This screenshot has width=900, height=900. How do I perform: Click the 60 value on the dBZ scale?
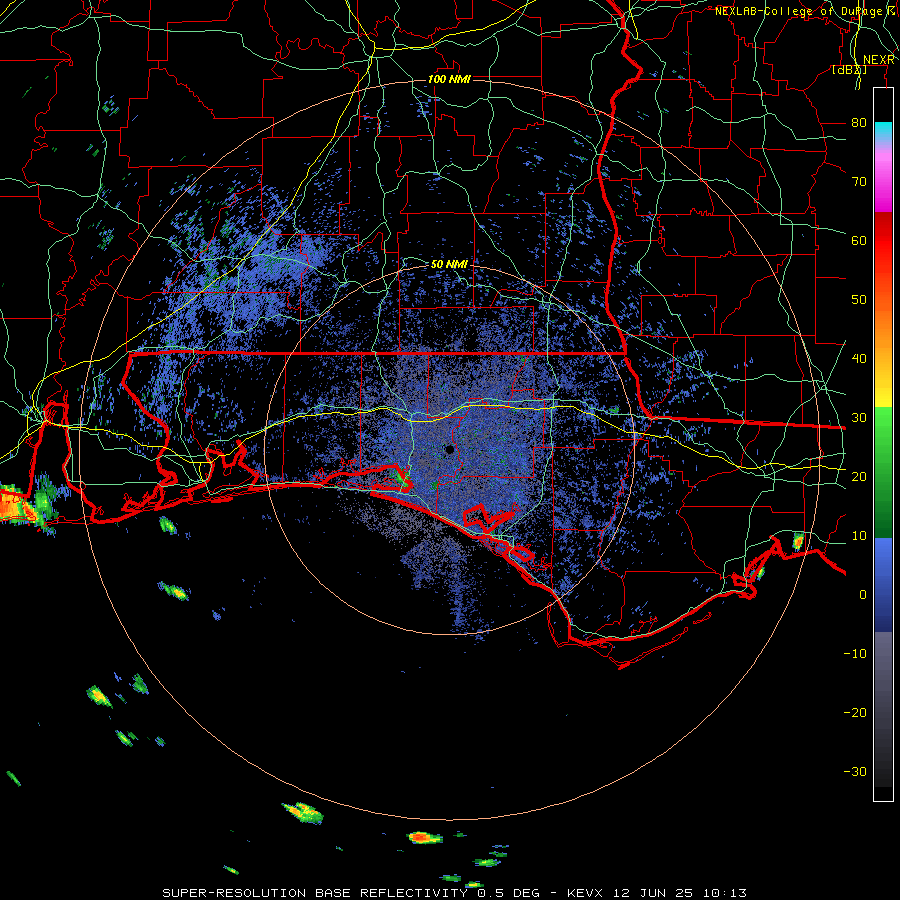pyautogui.click(x=859, y=240)
